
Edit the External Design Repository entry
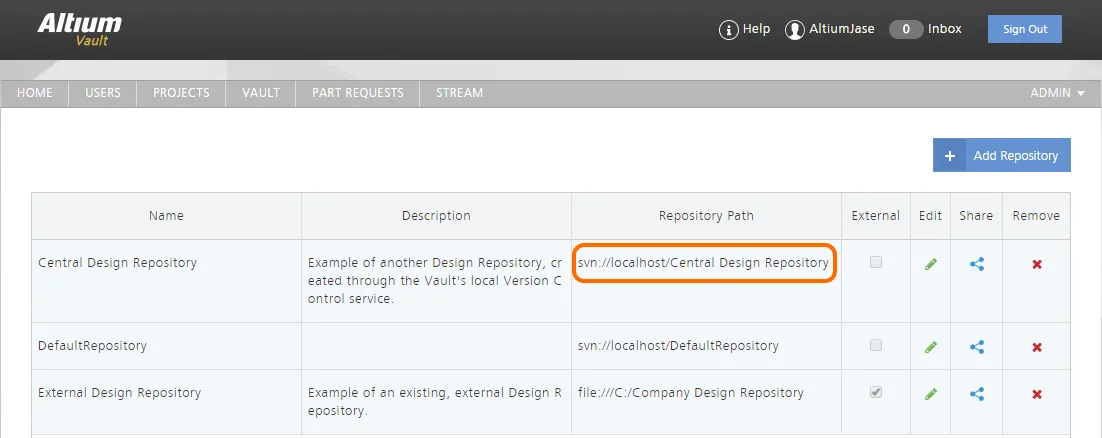tap(931, 394)
